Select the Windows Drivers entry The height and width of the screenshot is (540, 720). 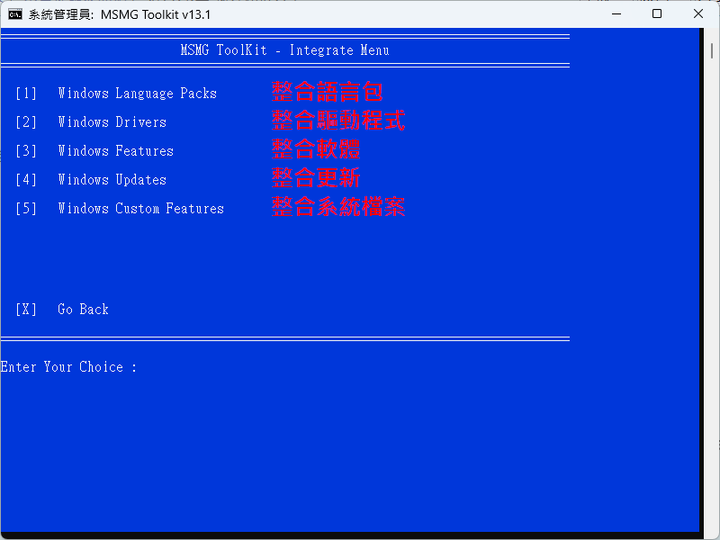click(112, 122)
